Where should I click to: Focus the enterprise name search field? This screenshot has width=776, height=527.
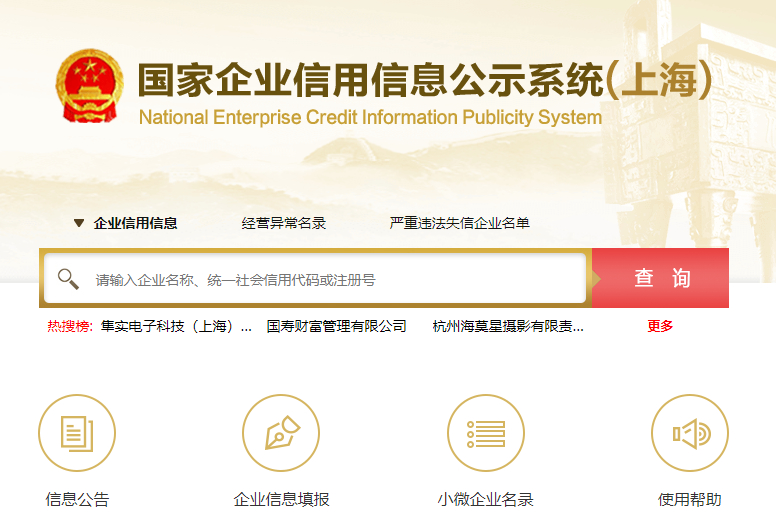click(315, 279)
